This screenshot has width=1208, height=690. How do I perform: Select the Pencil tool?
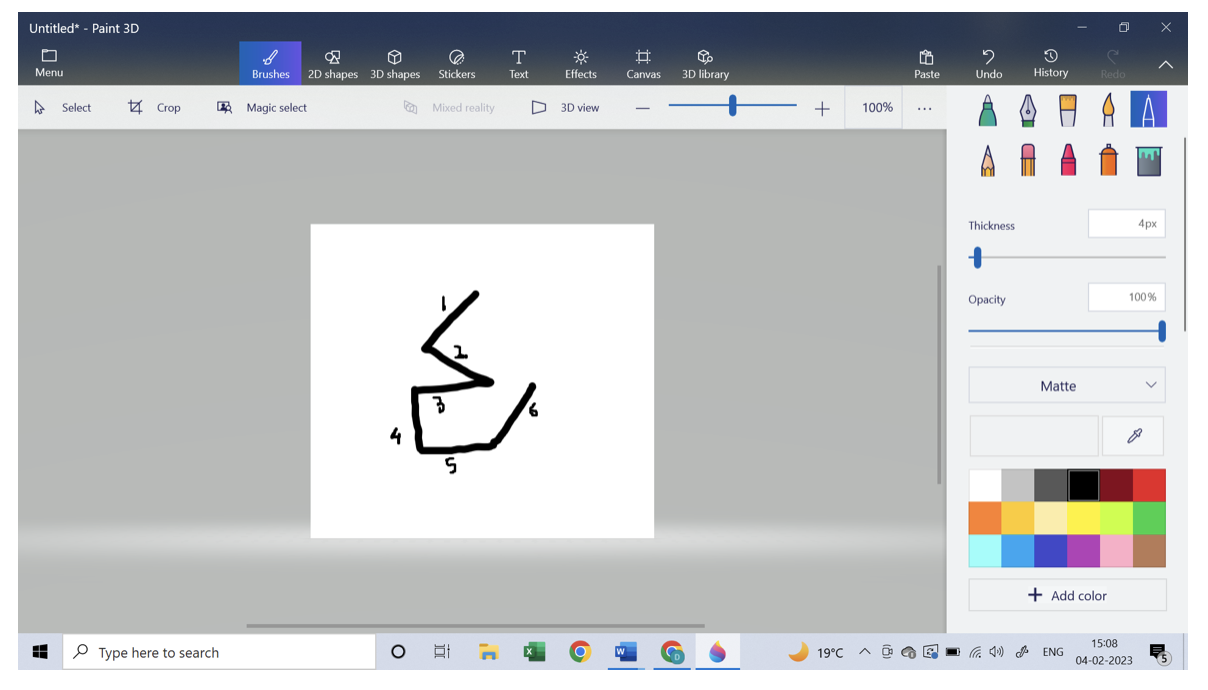988,160
